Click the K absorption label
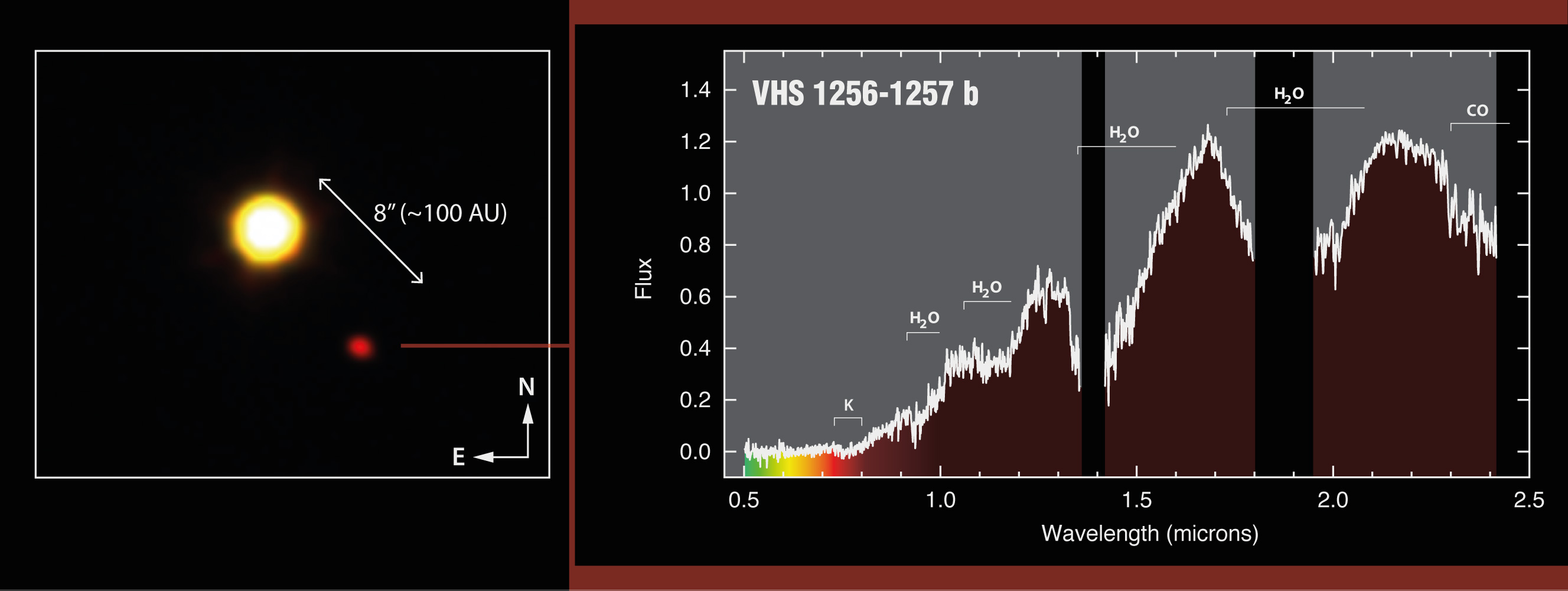The height and width of the screenshot is (591, 1568). (x=848, y=405)
